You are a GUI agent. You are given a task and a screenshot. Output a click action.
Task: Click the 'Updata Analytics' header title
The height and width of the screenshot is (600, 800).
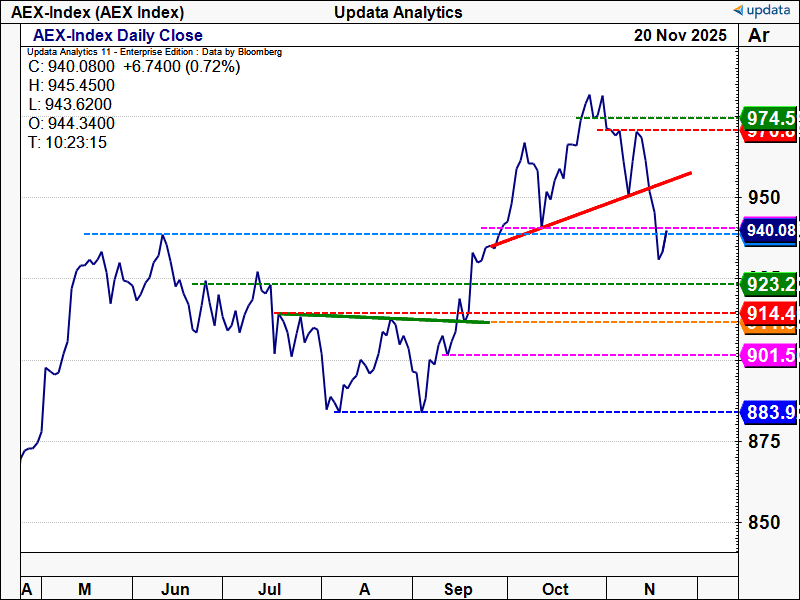[x=400, y=12]
